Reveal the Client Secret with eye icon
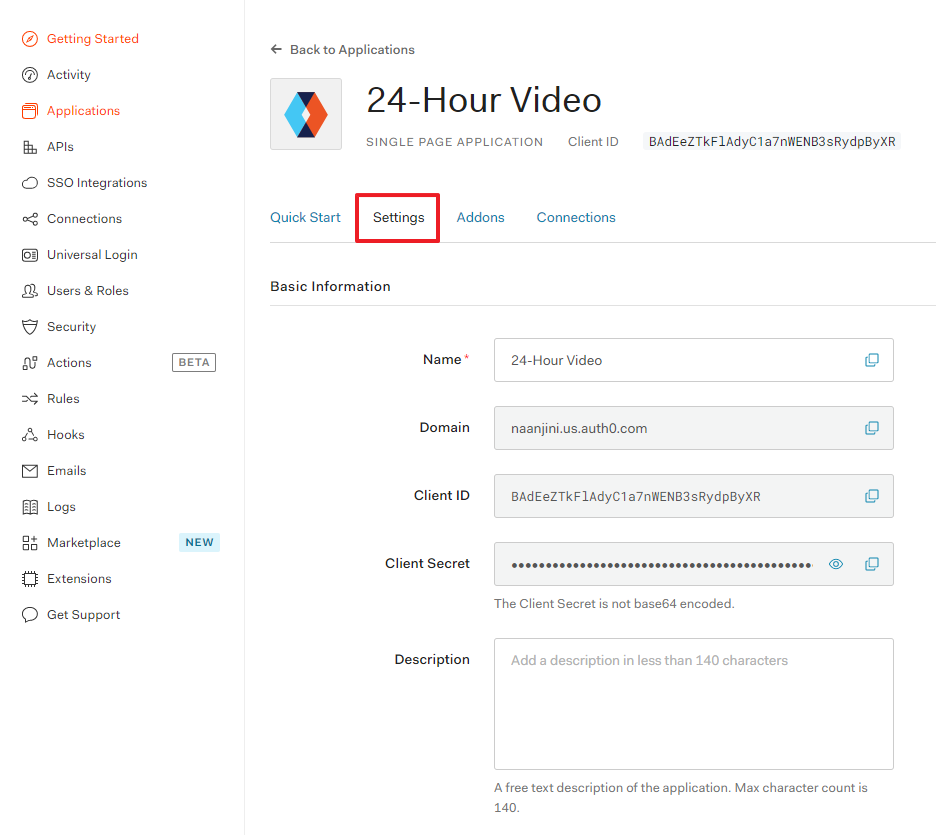Viewport: 936px width, 835px height. 836,564
